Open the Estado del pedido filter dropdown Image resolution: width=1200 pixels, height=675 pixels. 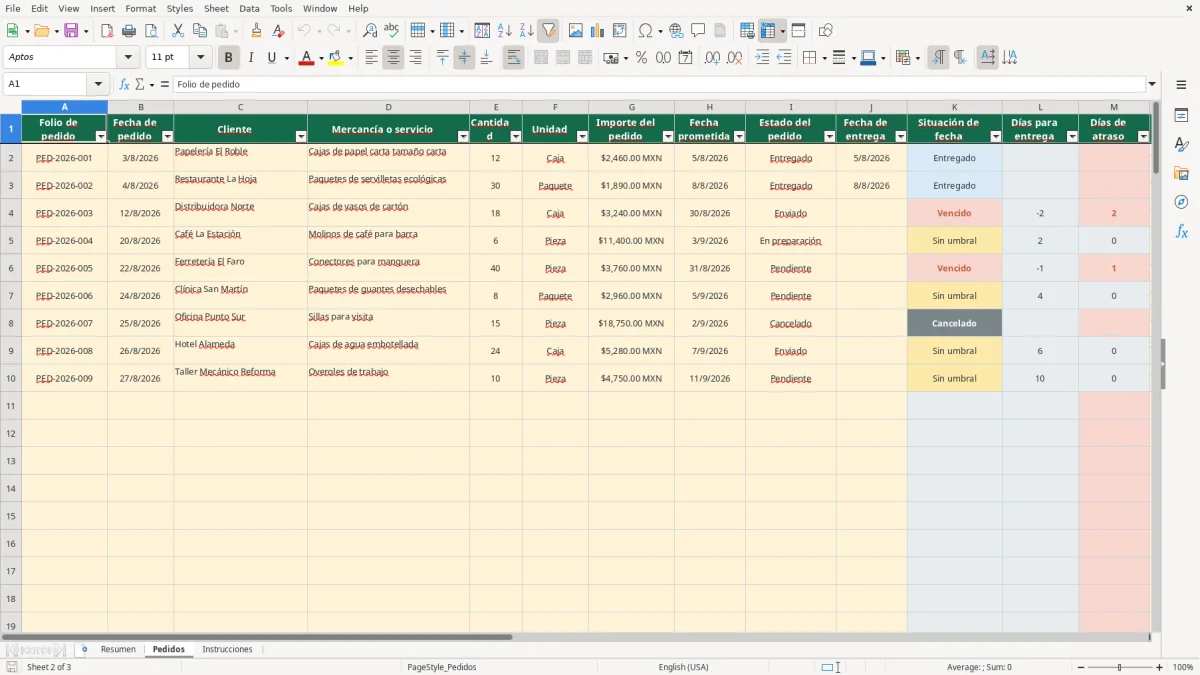[x=828, y=136]
